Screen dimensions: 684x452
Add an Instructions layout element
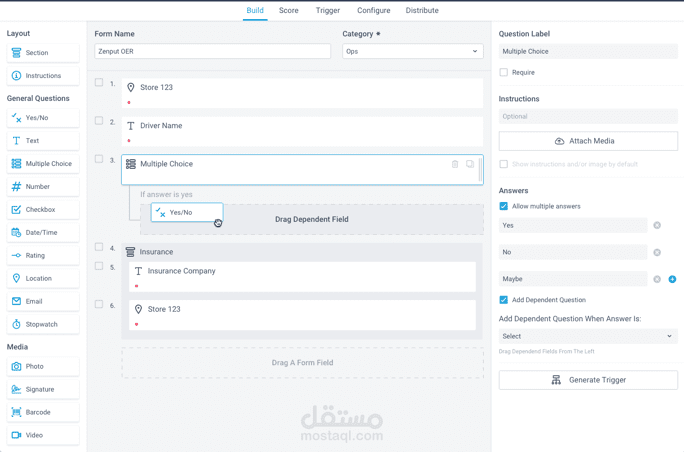click(x=43, y=76)
